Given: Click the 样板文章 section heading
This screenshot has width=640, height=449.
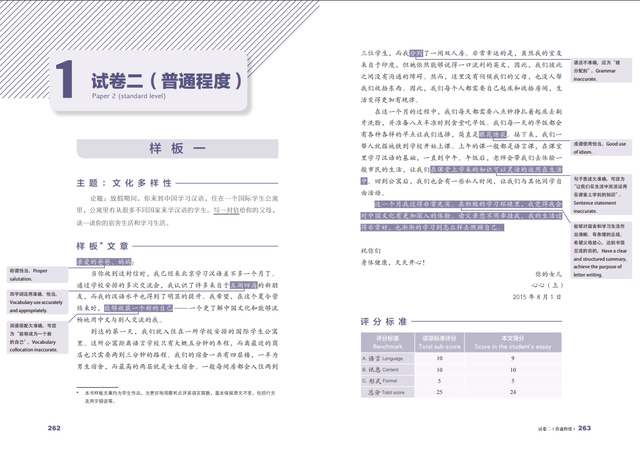Looking at the screenshot, I should 102,246.
